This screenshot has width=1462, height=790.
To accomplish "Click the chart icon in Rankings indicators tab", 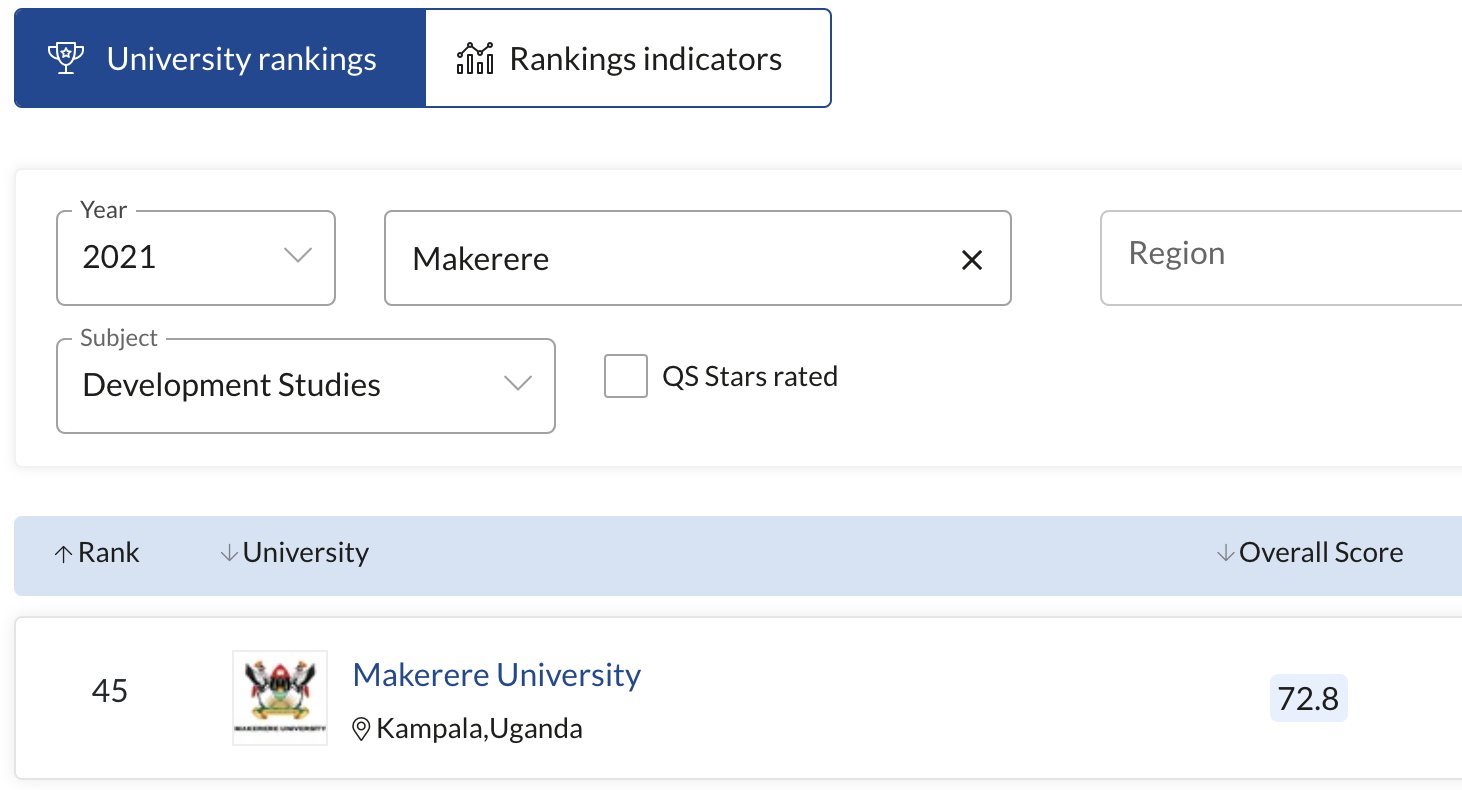I will pyautogui.click(x=474, y=58).
